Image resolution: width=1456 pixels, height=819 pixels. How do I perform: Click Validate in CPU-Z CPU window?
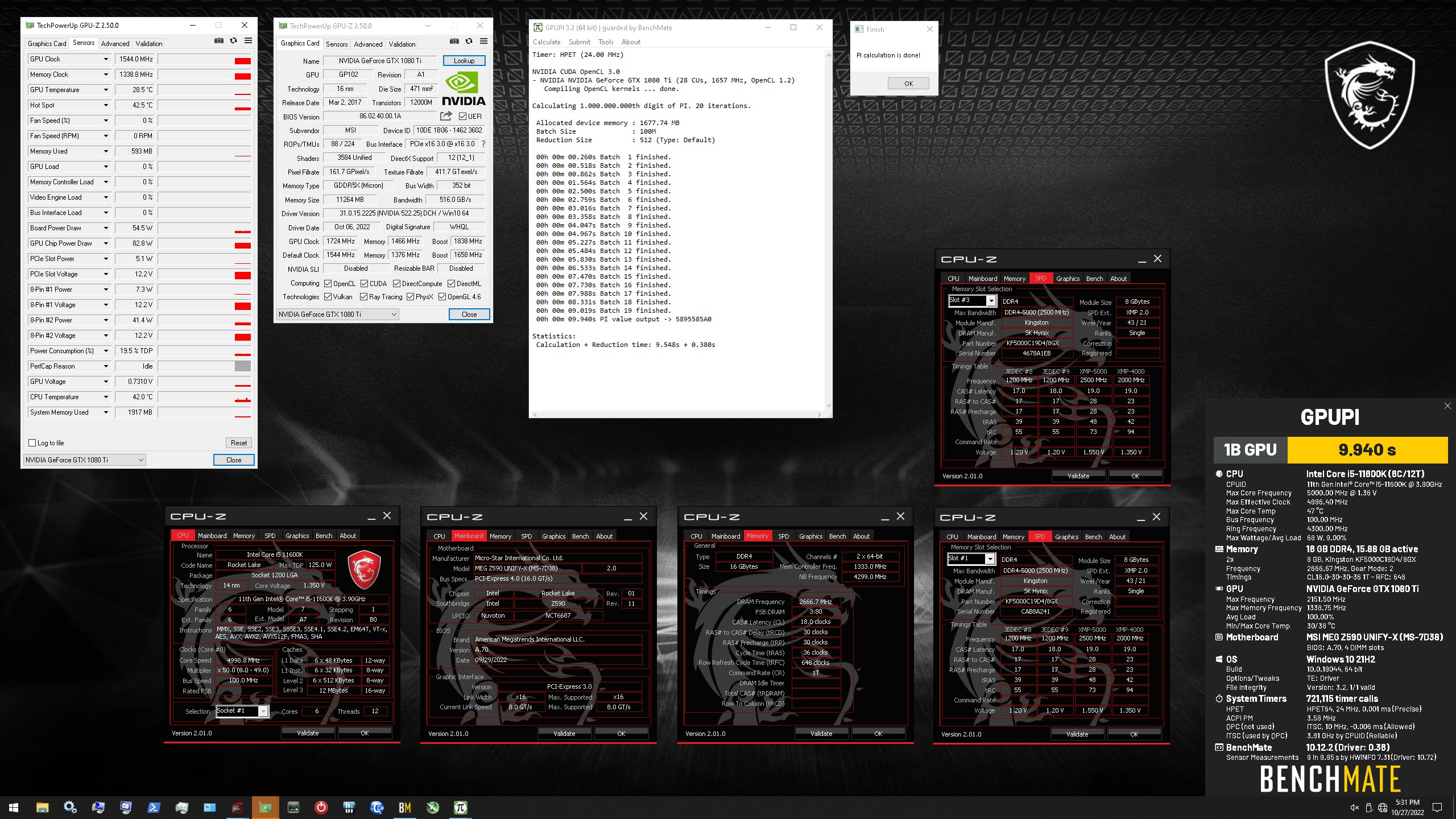click(308, 733)
